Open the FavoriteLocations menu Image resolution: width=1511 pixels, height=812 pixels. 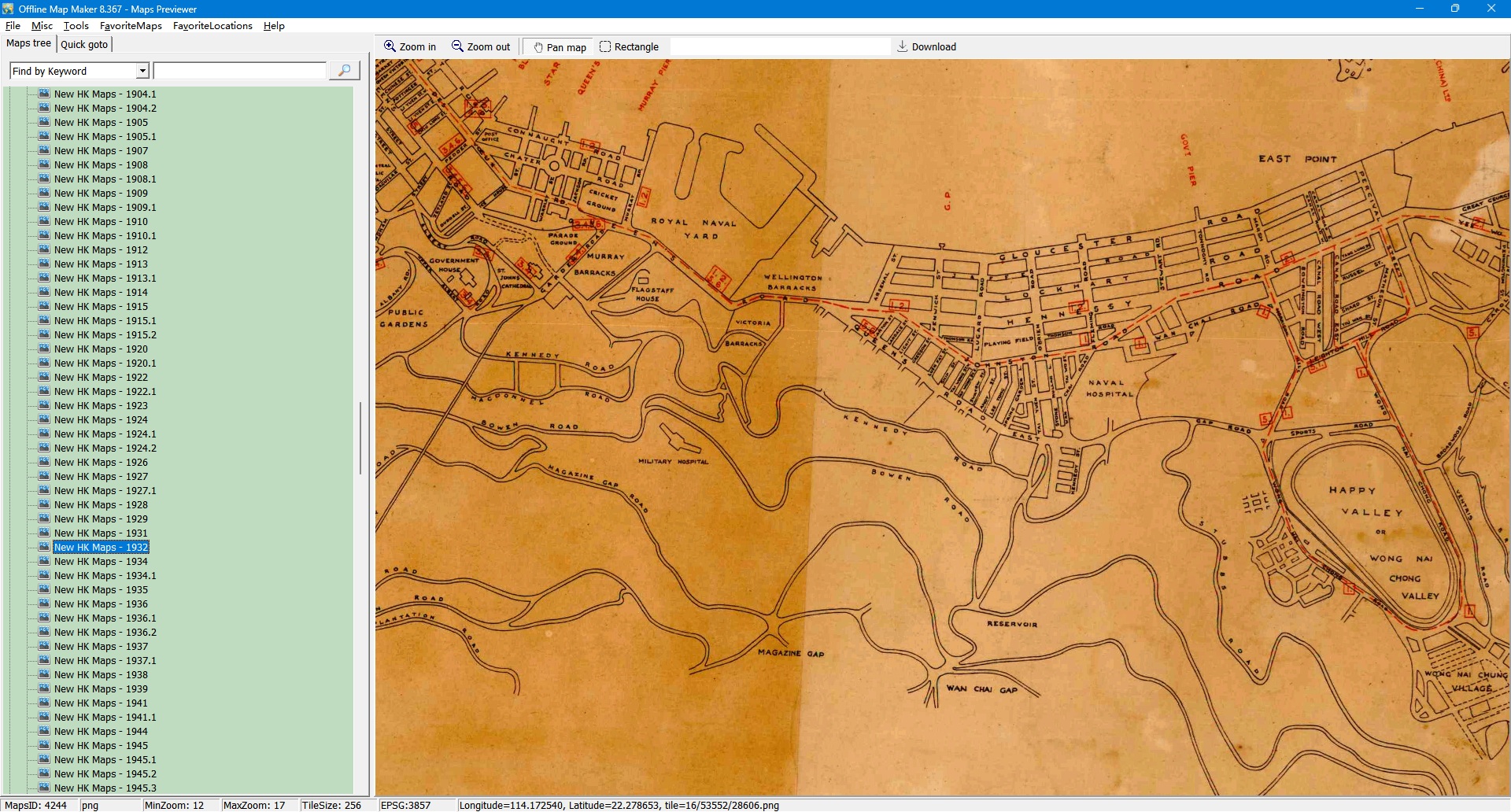[212, 25]
